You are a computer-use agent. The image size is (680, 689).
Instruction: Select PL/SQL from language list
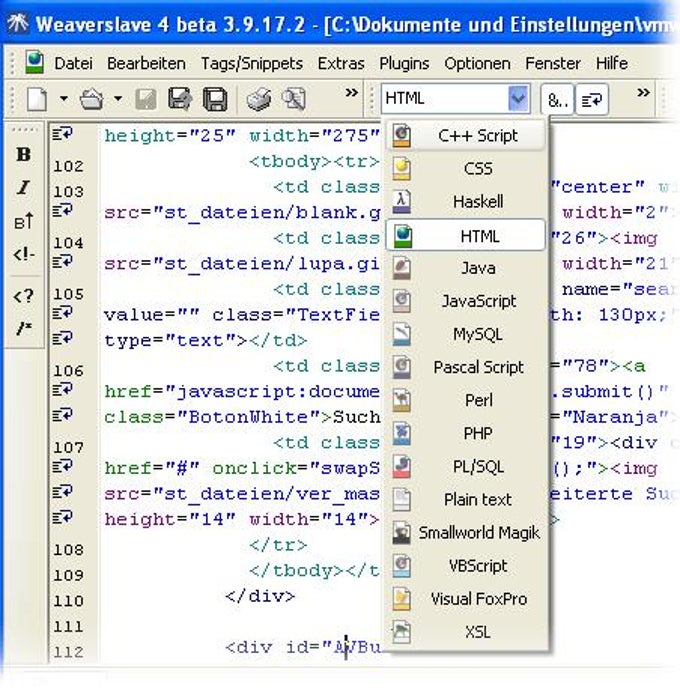(466, 467)
